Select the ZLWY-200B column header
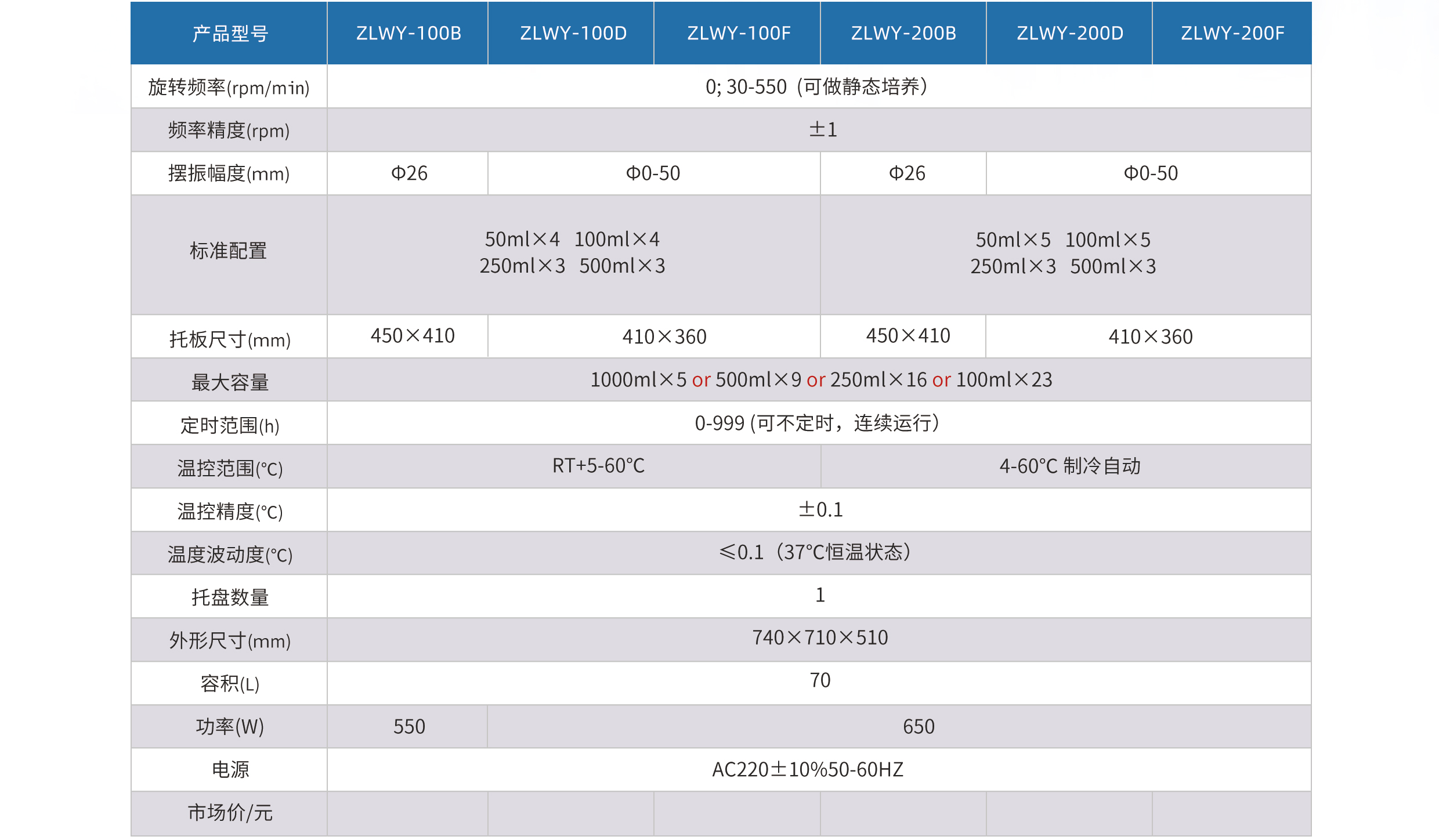Viewport: 1439px width, 840px height. 903,34
